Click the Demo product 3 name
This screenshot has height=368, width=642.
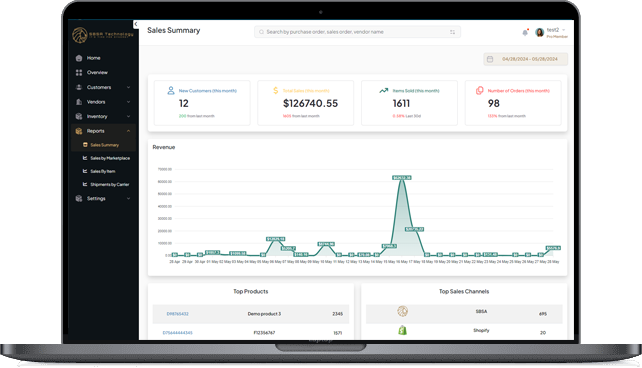point(264,314)
